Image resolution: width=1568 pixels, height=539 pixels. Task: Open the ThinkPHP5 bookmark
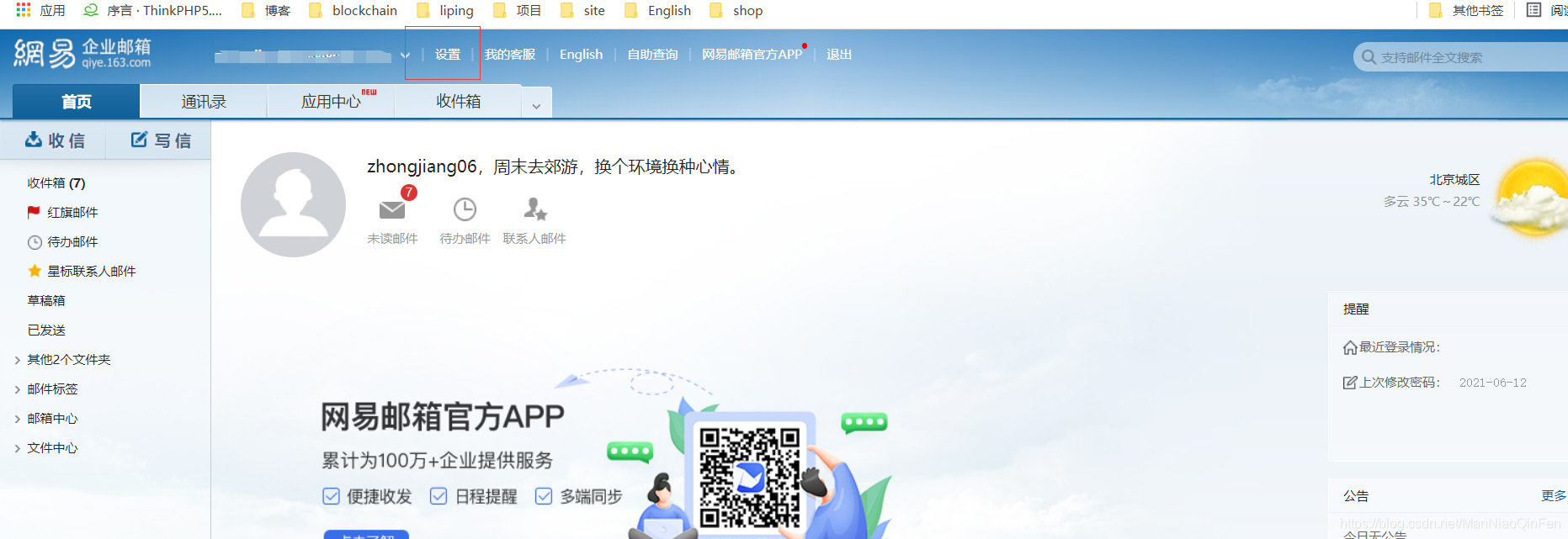153,10
